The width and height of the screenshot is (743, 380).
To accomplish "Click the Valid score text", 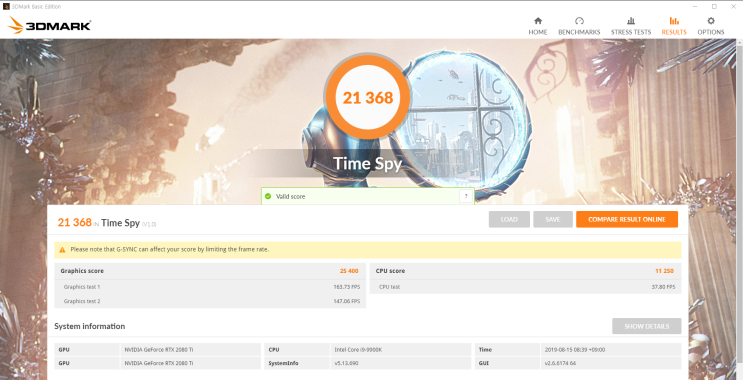I will (290, 196).
